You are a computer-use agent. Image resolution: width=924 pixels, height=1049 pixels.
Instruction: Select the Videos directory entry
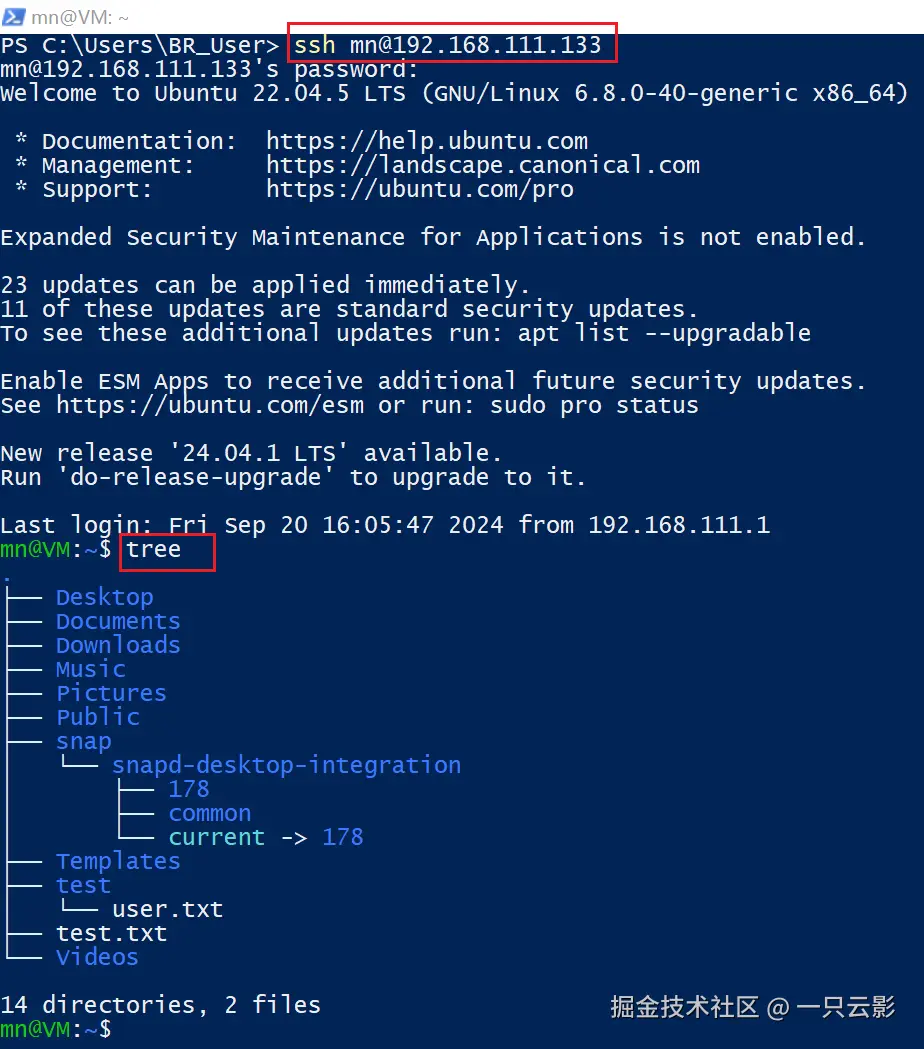pos(97,957)
